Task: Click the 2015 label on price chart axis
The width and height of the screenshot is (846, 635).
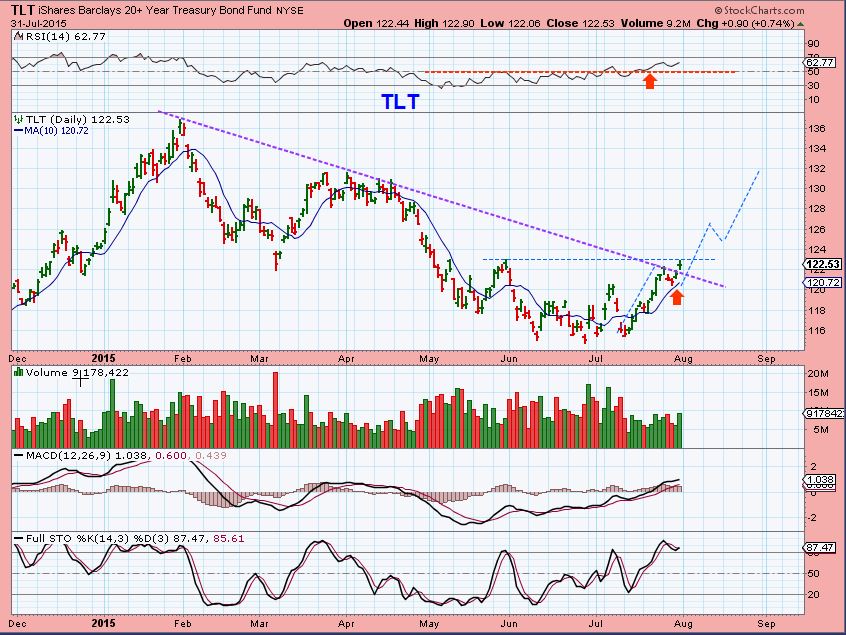Action: tap(103, 358)
